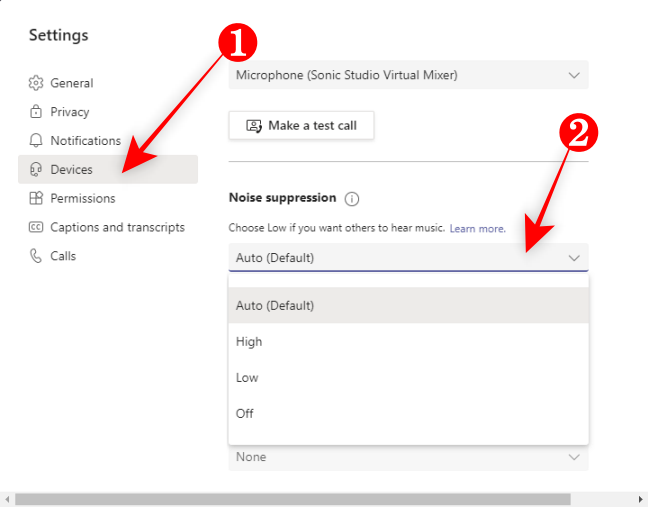This screenshot has width=648, height=507.
Task: Choose High noise suppression option
Action: pyautogui.click(x=249, y=342)
